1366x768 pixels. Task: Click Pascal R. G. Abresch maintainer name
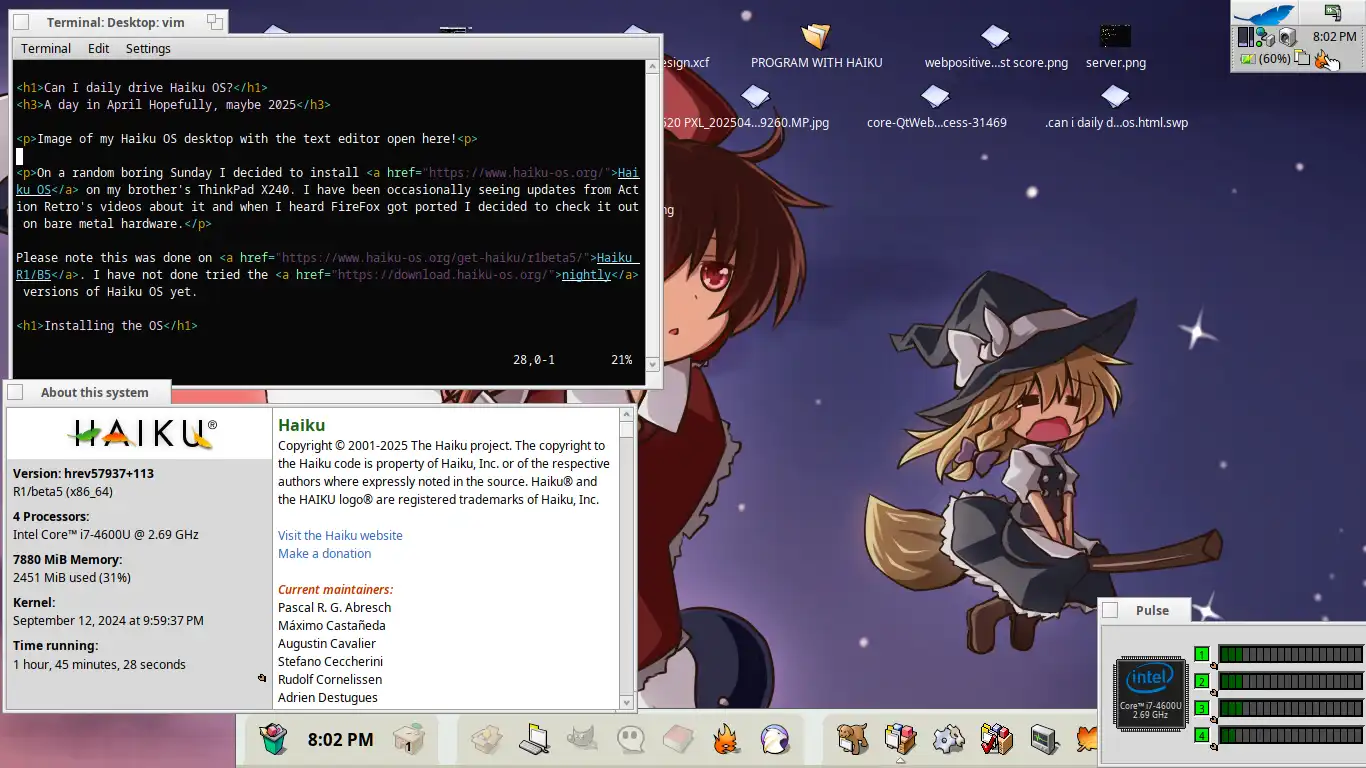[x=334, y=607]
